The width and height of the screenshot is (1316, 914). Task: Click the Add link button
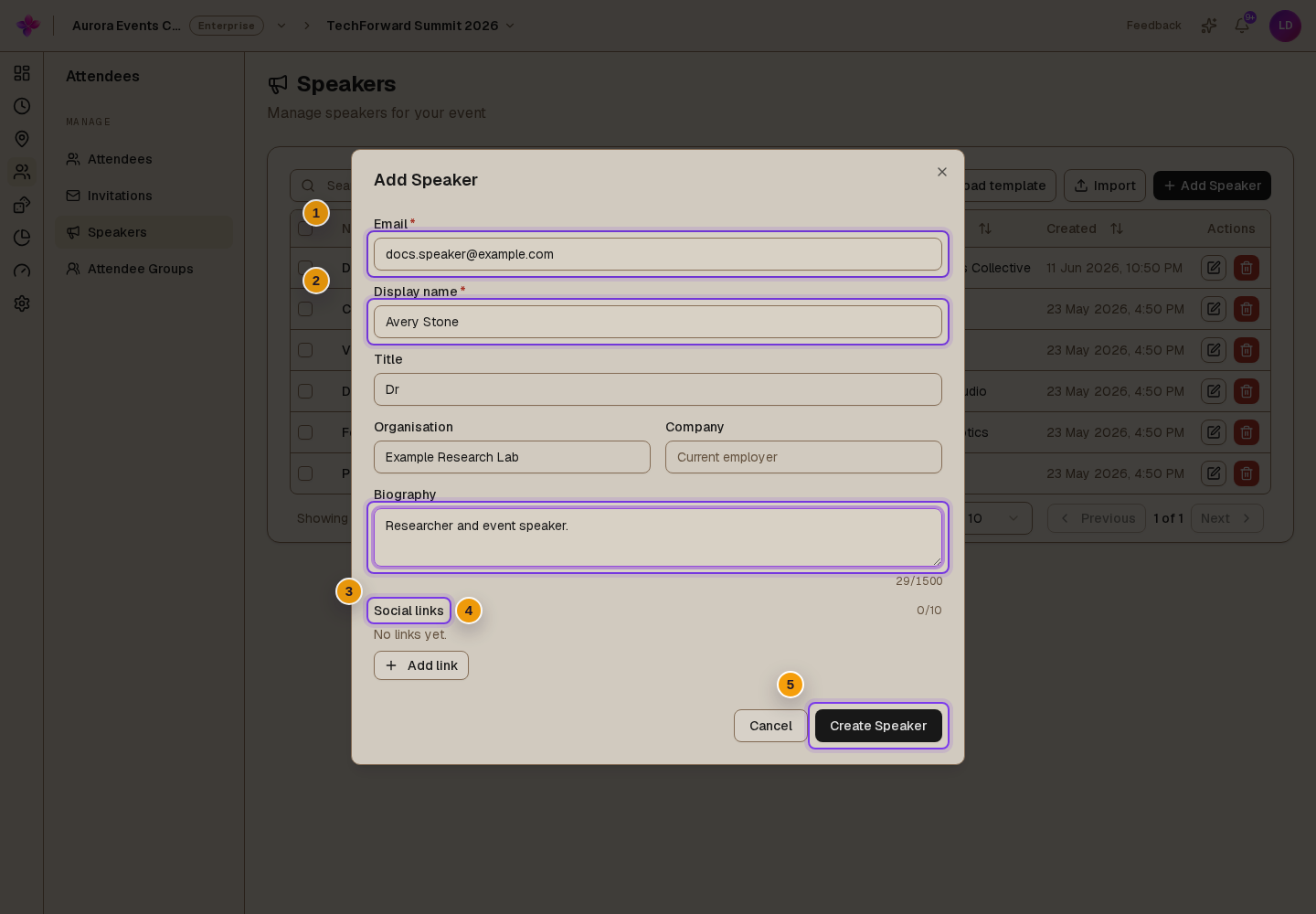point(421,665)
